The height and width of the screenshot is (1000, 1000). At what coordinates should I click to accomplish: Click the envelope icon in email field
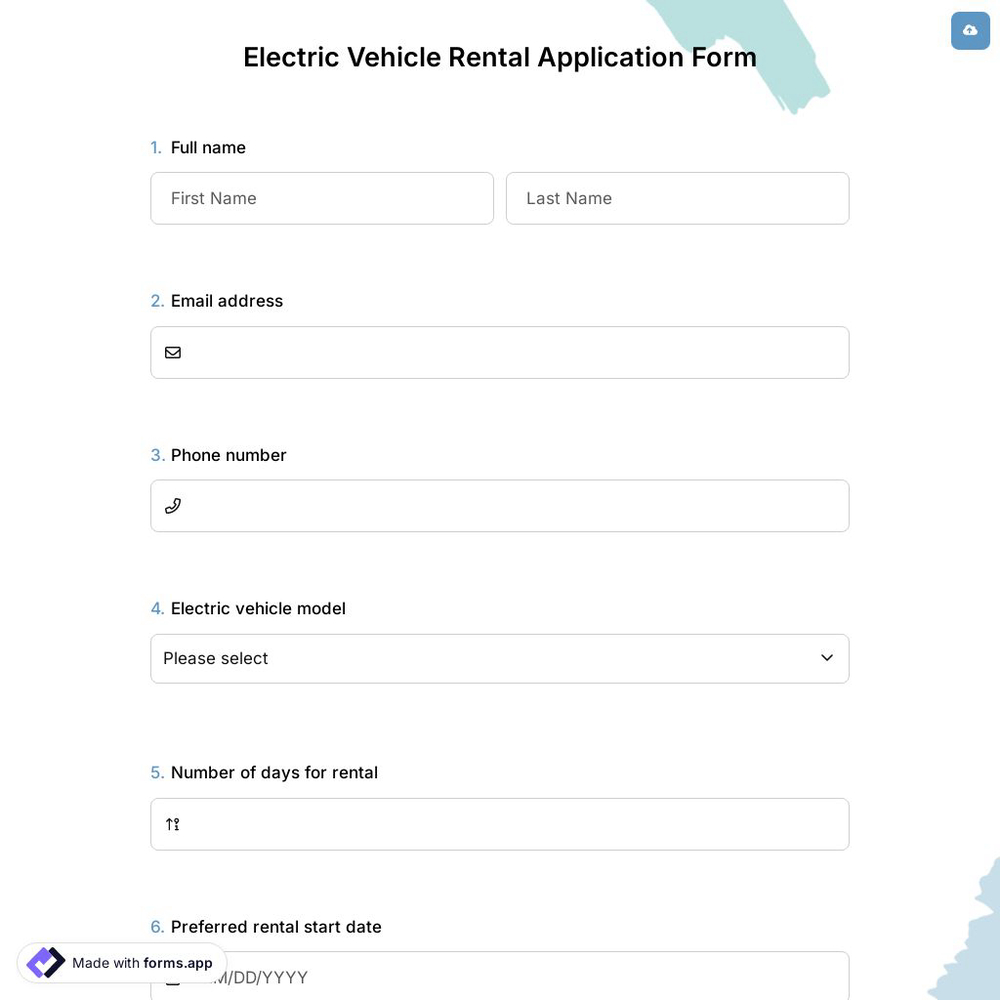172,352
